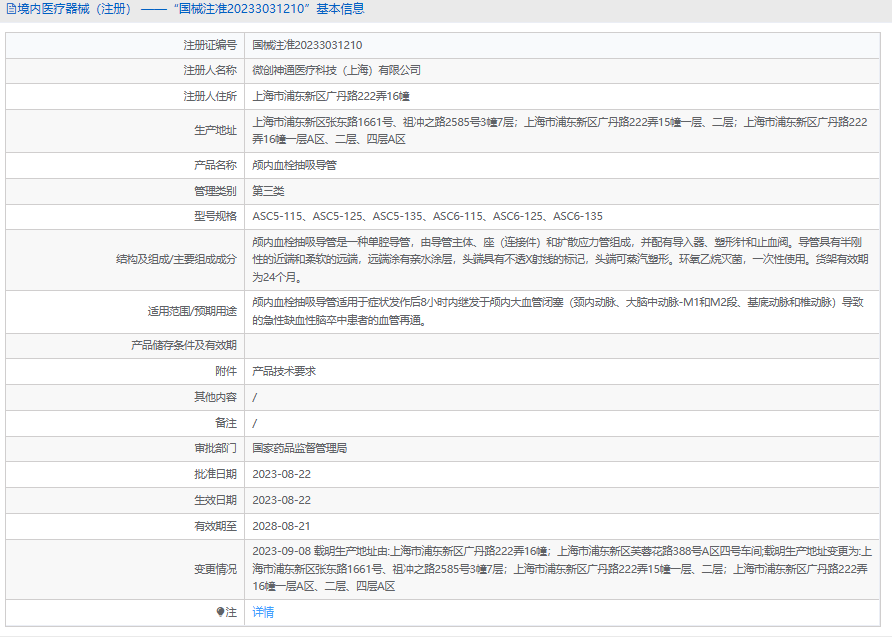Click the 产品名称 label
The image size is (892, 637).
pyautogui.click(x=215, y=165)
